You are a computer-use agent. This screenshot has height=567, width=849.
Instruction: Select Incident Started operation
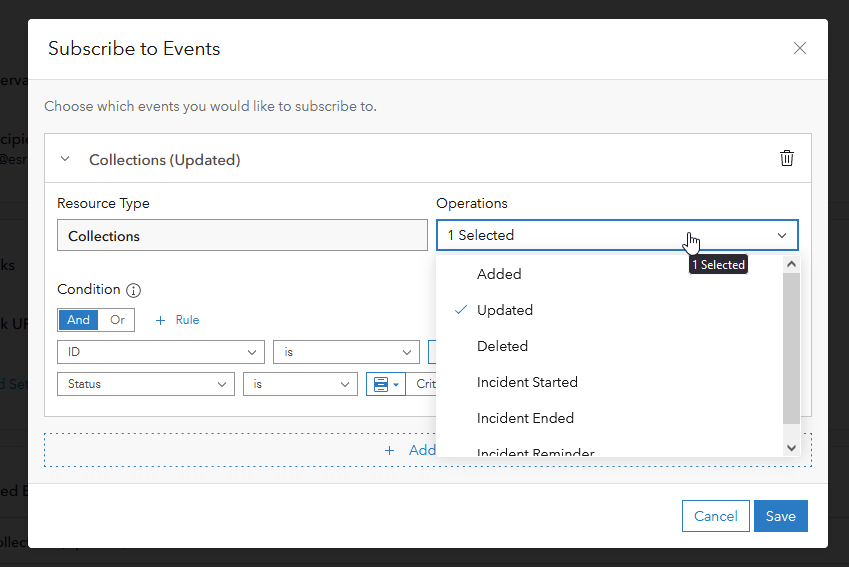pos(527,382)
